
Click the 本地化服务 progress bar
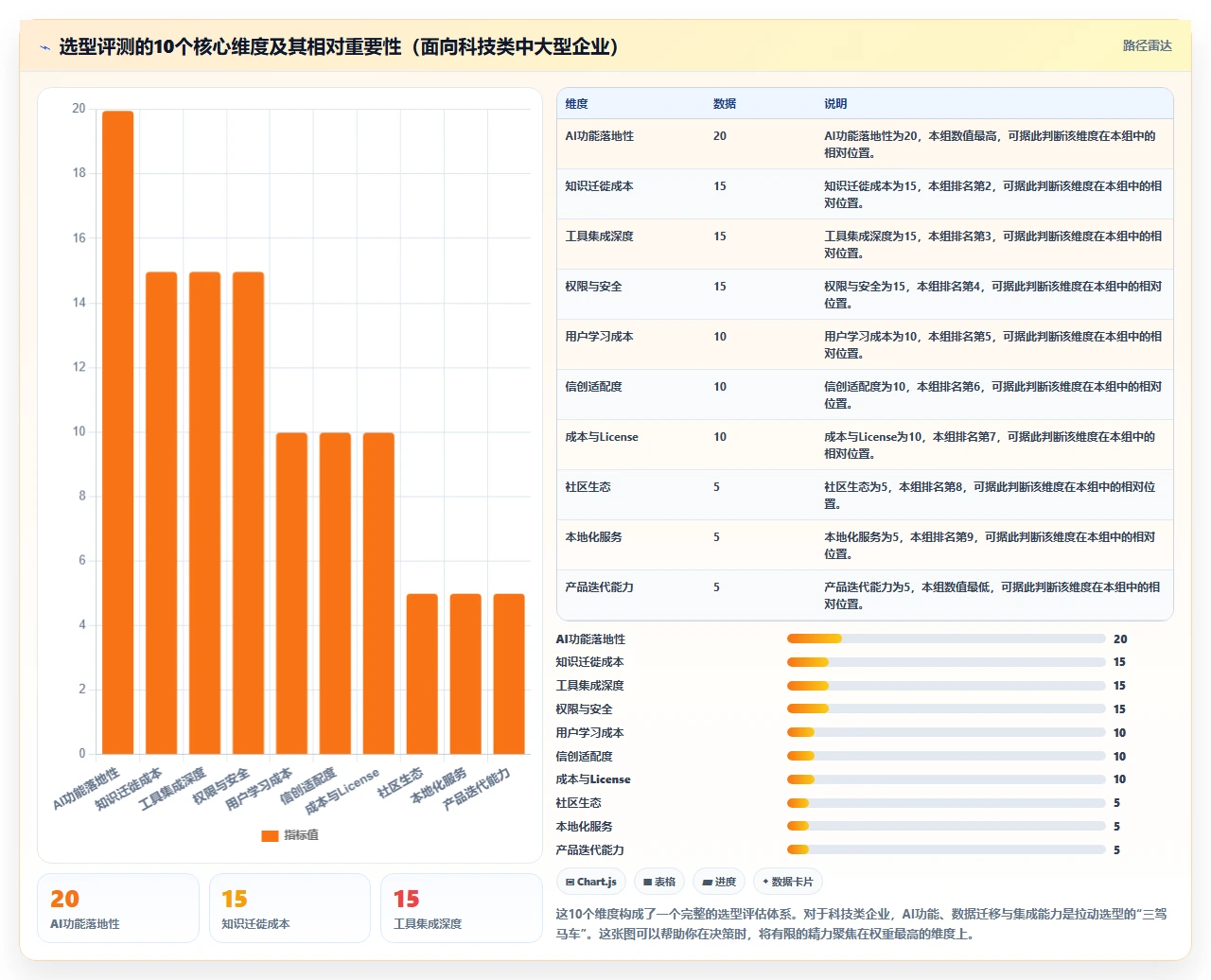click(x=946, y=826)
